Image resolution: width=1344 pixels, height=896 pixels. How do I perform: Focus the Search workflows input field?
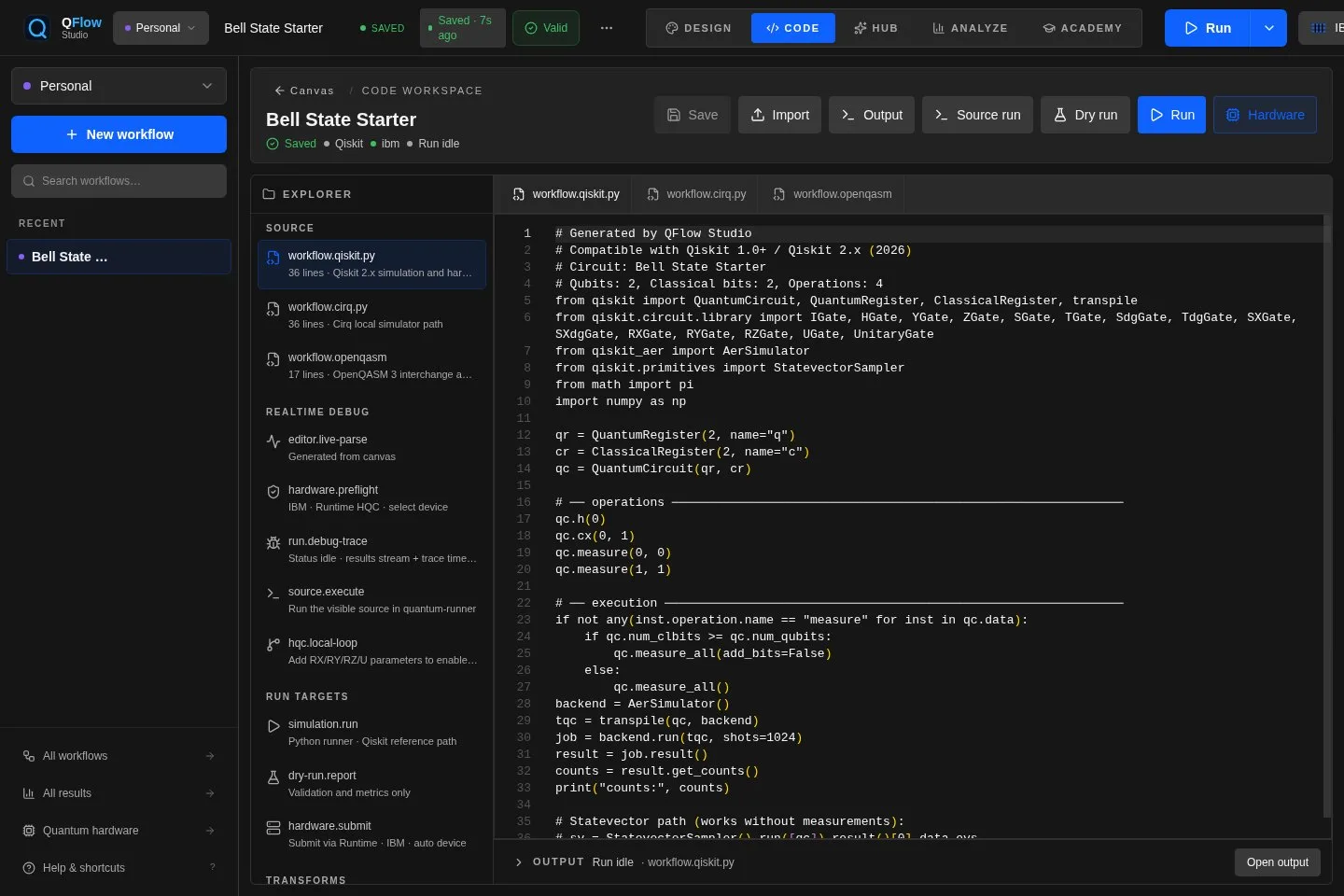pos(119,181)
